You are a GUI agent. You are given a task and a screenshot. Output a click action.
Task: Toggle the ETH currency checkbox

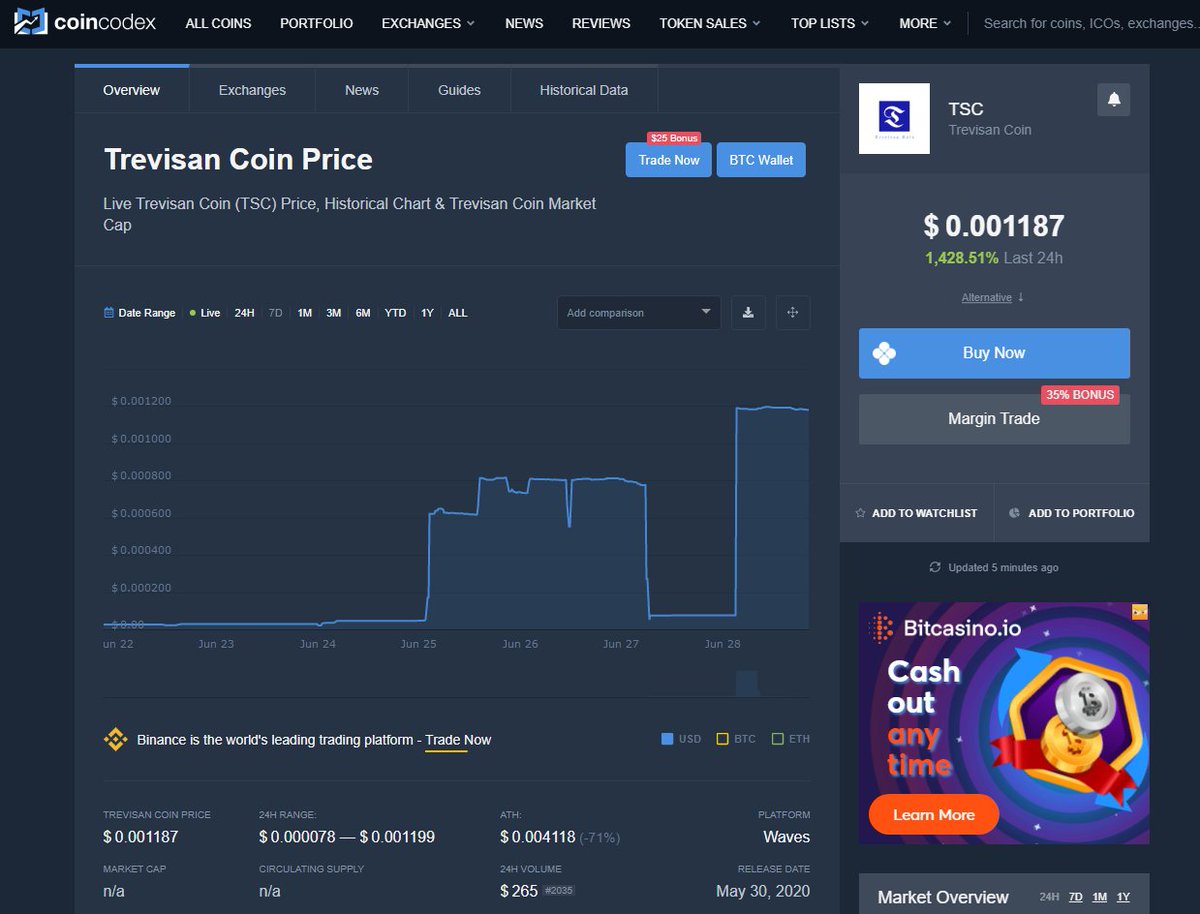777,739
